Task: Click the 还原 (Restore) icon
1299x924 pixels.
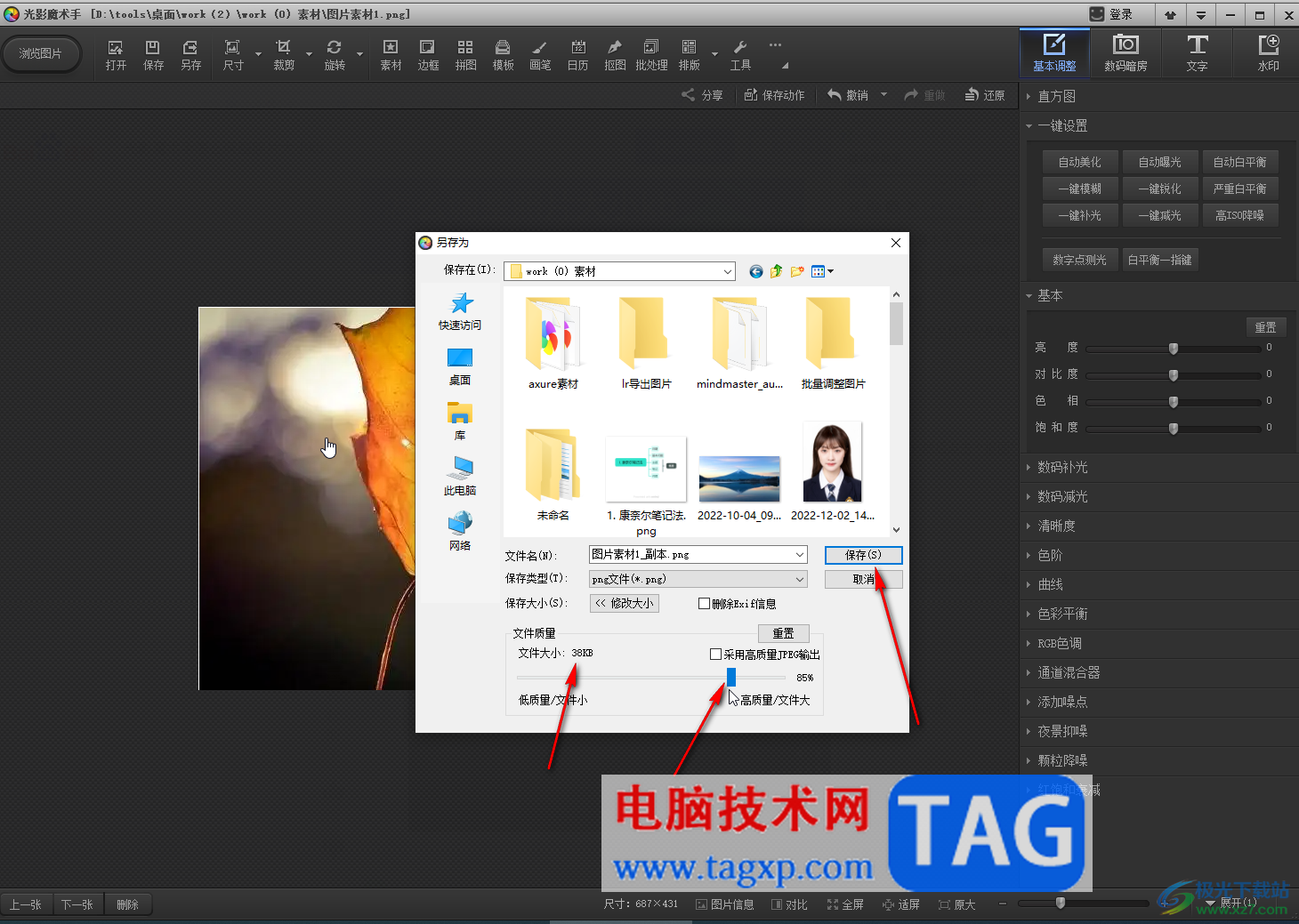Action: click(x=985, y=95)
